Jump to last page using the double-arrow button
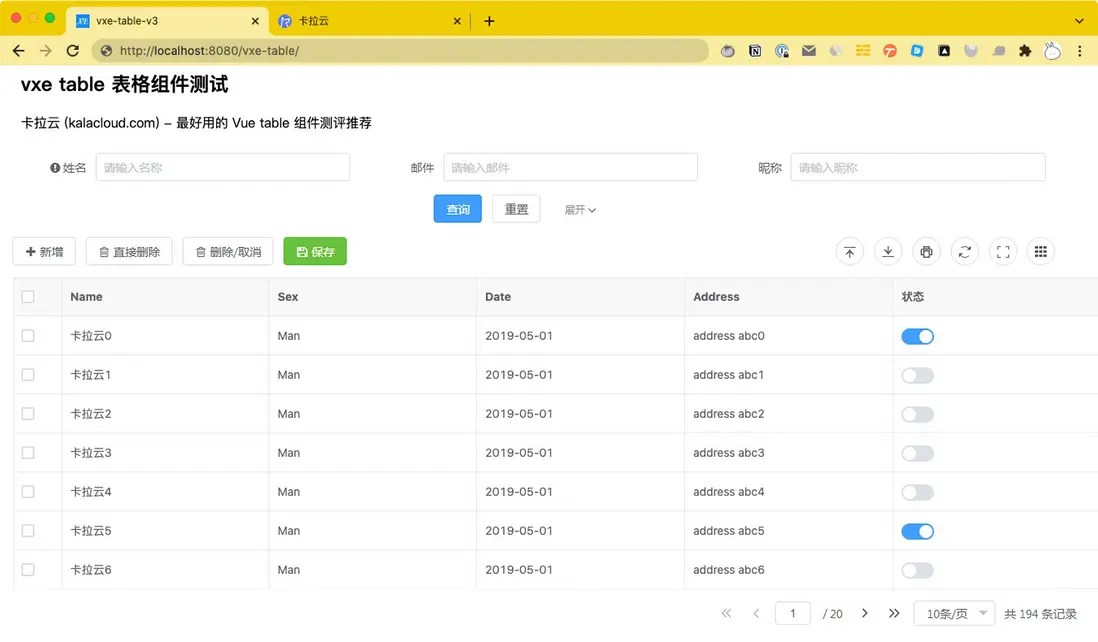Screen dimensions: 1098x642 pyautogui.click(x=893, y=613)
